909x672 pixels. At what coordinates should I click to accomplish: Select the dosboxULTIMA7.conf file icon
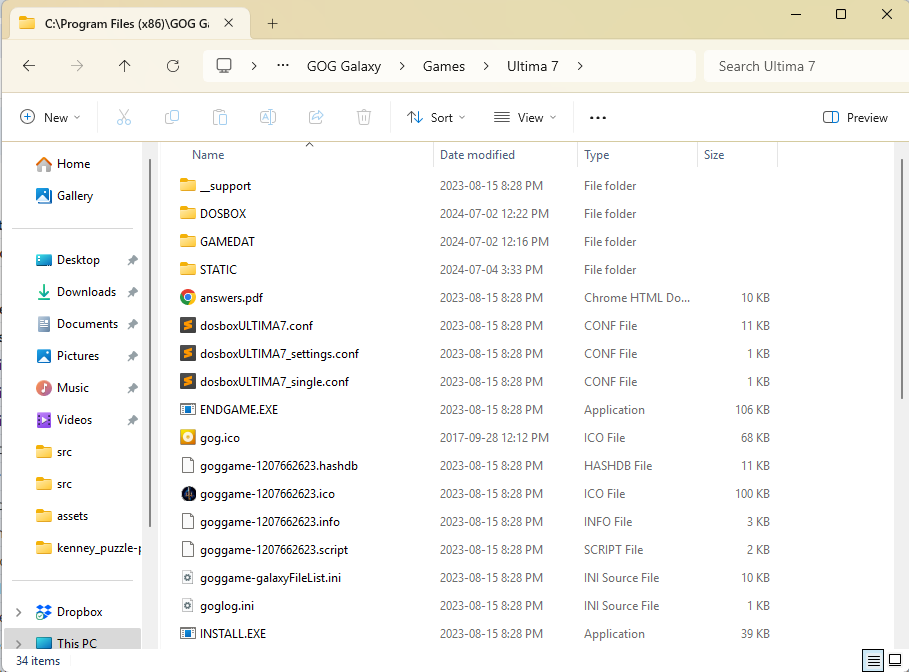[187, 325]
